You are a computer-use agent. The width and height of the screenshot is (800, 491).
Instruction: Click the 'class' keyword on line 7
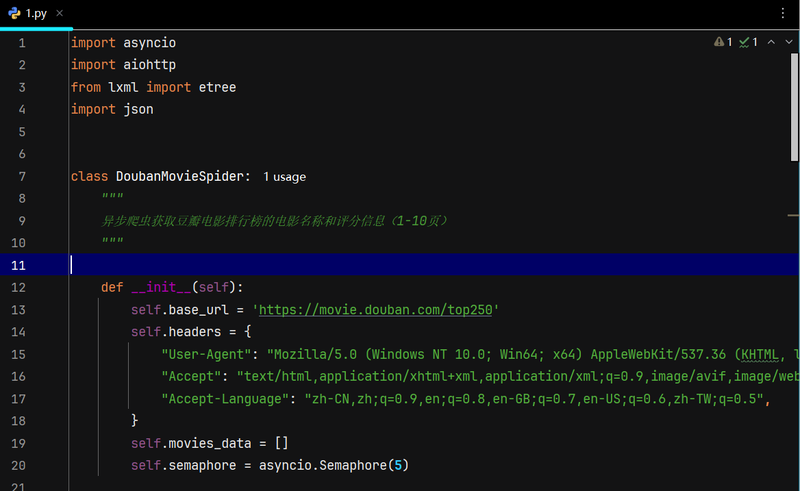(x=89, y=177)
